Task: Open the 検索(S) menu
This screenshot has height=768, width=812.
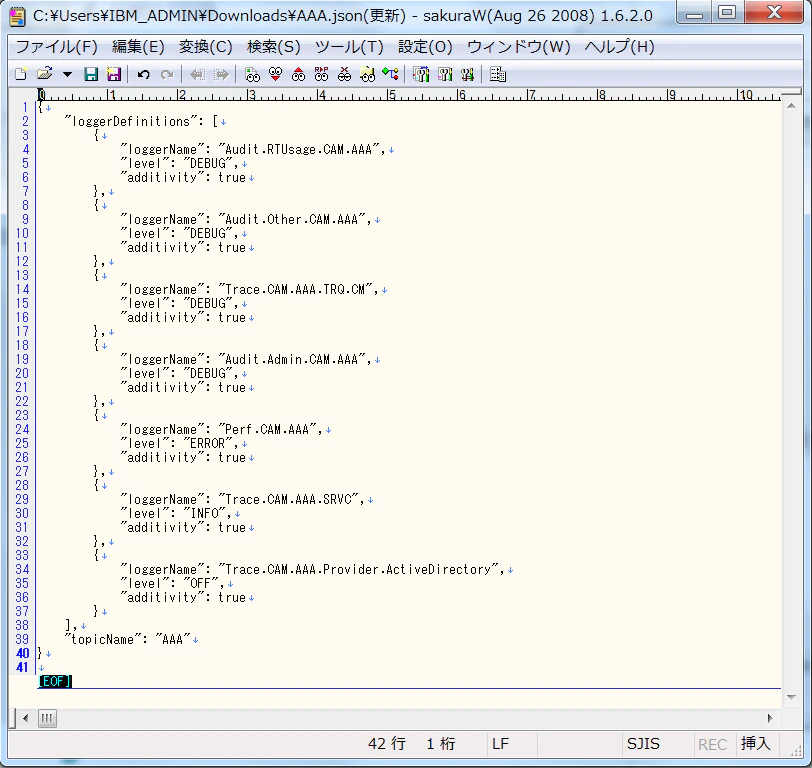Action: 273,47
